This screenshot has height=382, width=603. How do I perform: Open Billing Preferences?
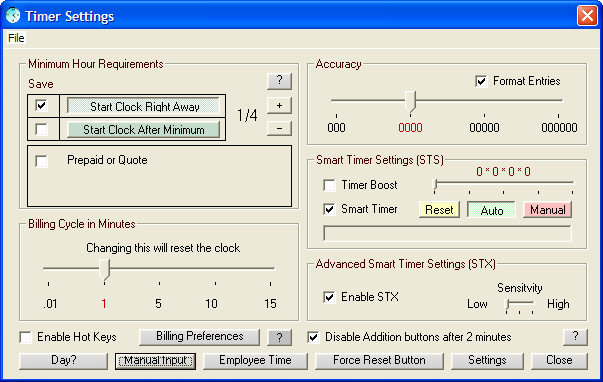click(199, 337)
